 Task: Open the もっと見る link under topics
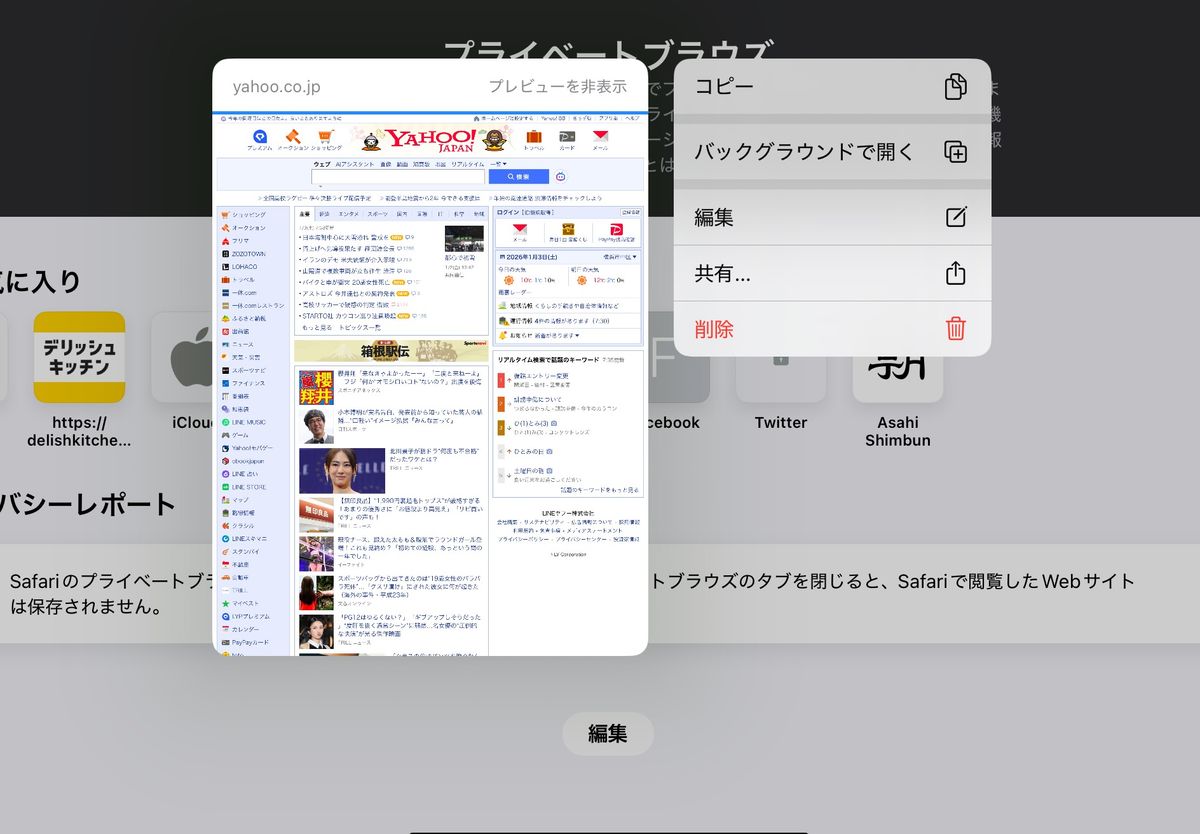[320, 325]
